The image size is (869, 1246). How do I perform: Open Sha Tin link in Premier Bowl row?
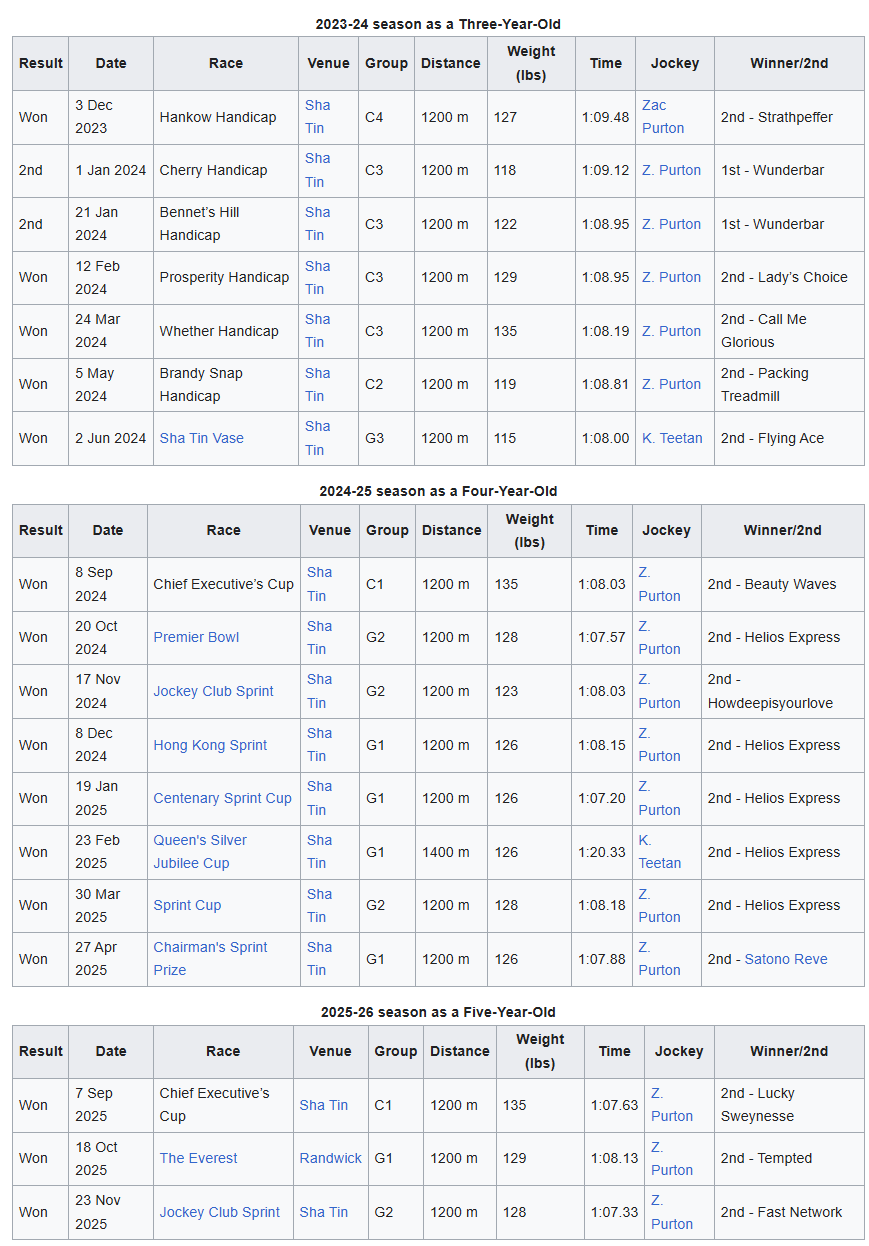(319, 637)
